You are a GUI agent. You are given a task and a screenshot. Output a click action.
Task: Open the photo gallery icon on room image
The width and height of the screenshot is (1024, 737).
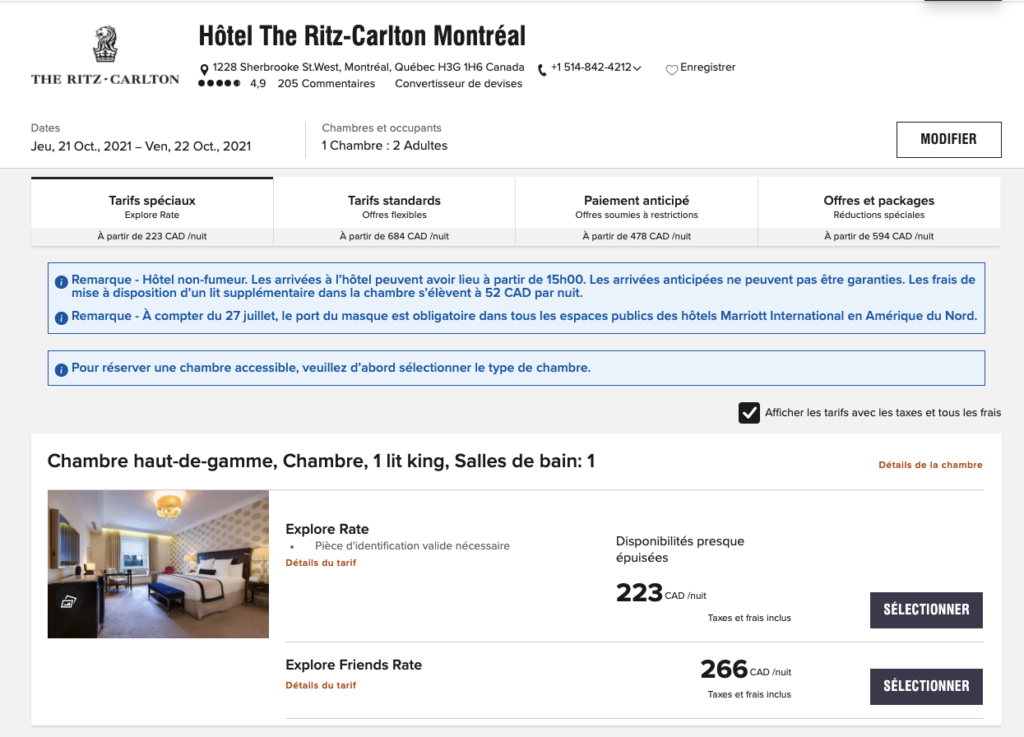click(69, 601)
